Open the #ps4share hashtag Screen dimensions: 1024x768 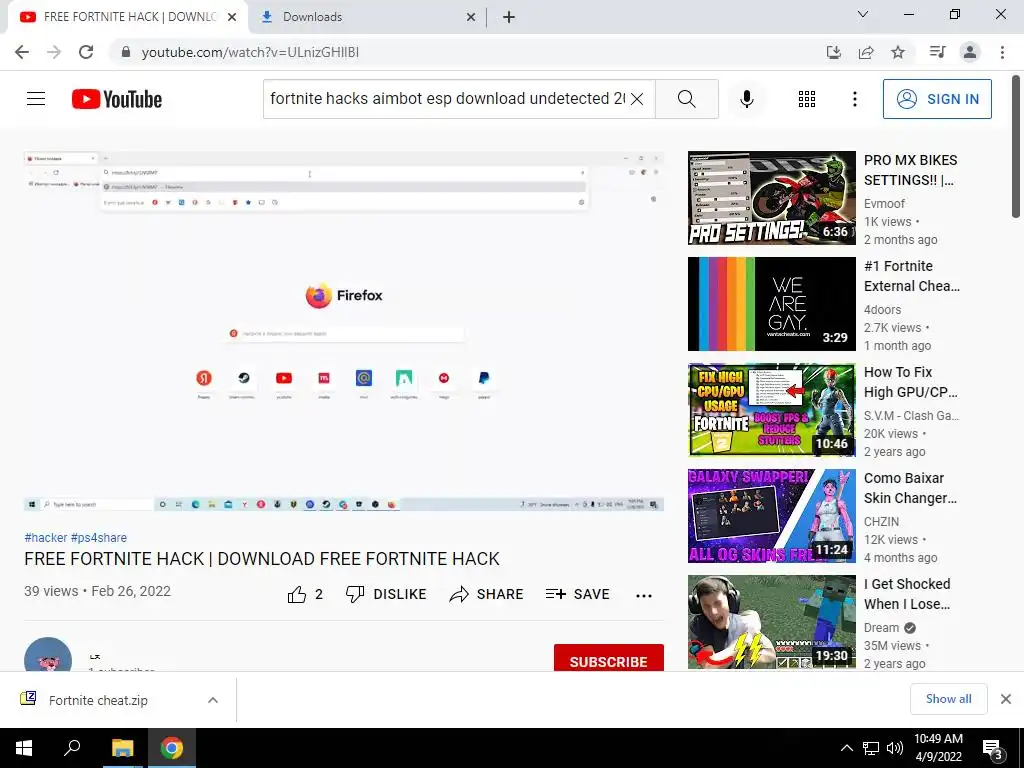[x=99, y=537]
